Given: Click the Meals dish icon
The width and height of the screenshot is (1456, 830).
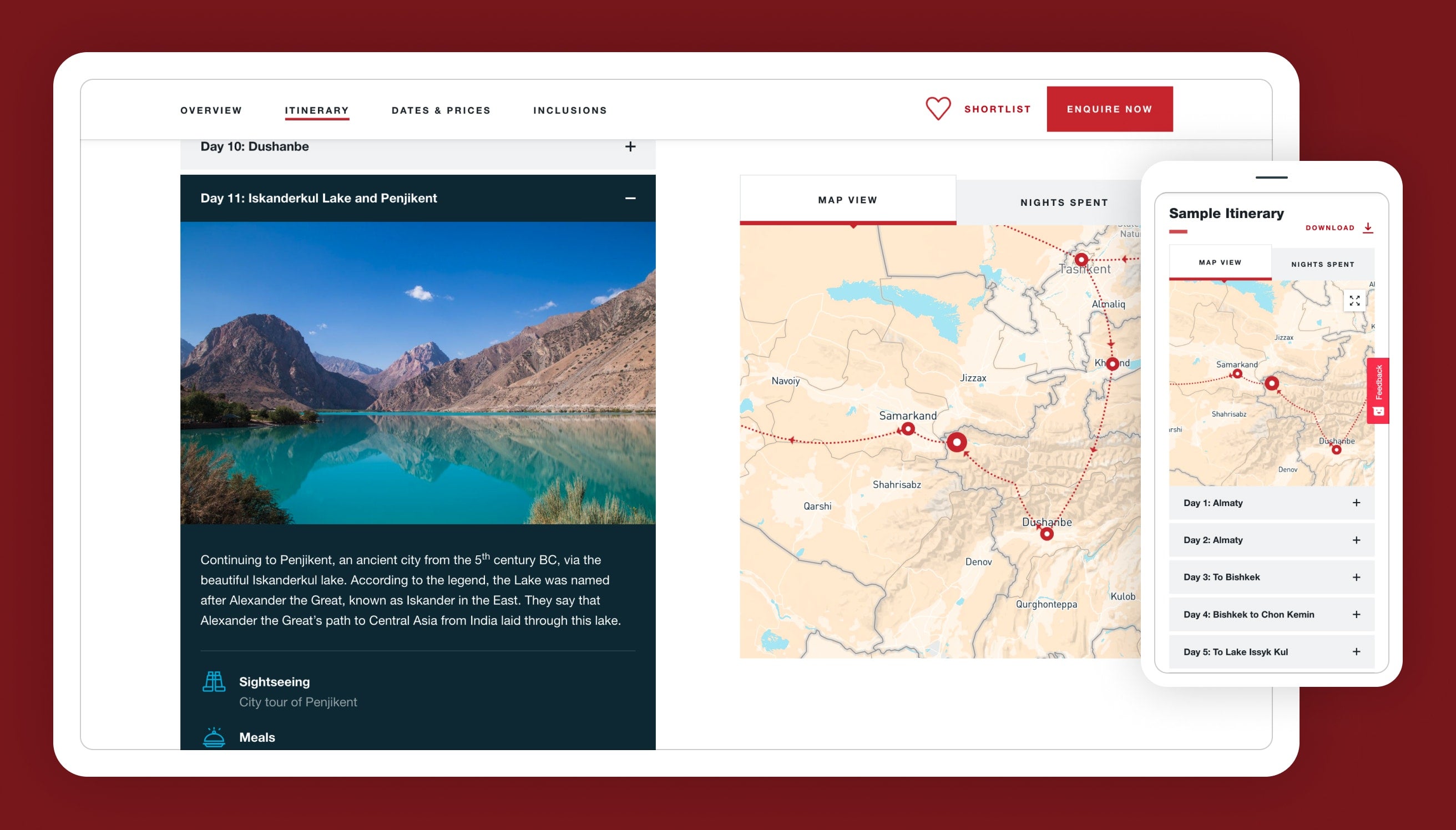Looking at the screenshot, I should click(x=214, y=737).
